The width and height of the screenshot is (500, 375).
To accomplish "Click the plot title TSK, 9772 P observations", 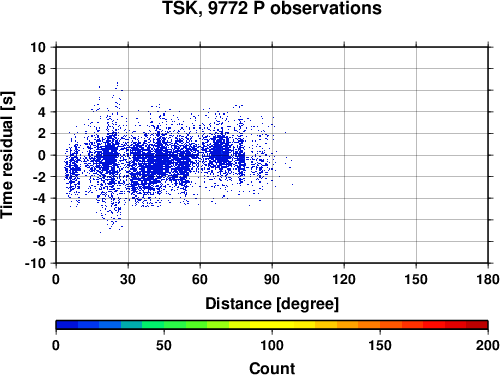I will (x=272, y=8).
